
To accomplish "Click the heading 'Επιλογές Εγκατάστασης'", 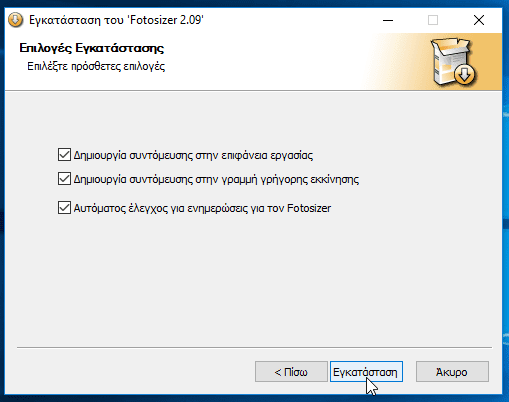I will pyautogui.click(x=92, y=48).
